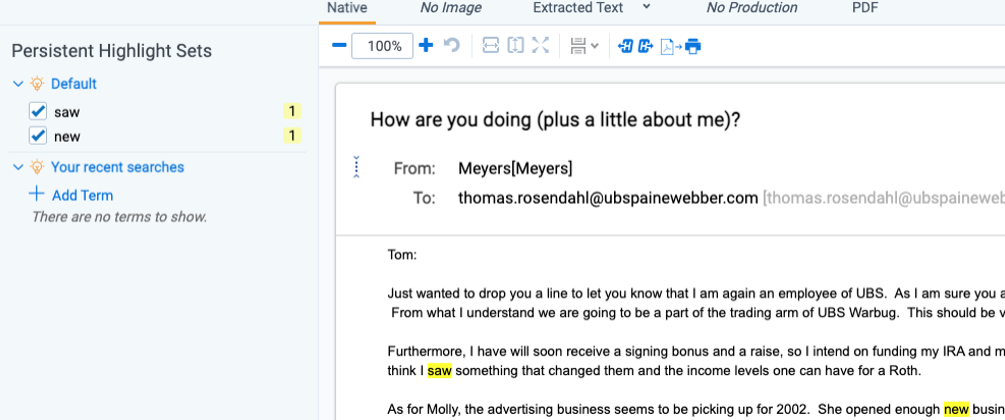Click highlighted word 'saw' in email body
The width and height of the screenshot is (1005, 420).
coord(440,371)
